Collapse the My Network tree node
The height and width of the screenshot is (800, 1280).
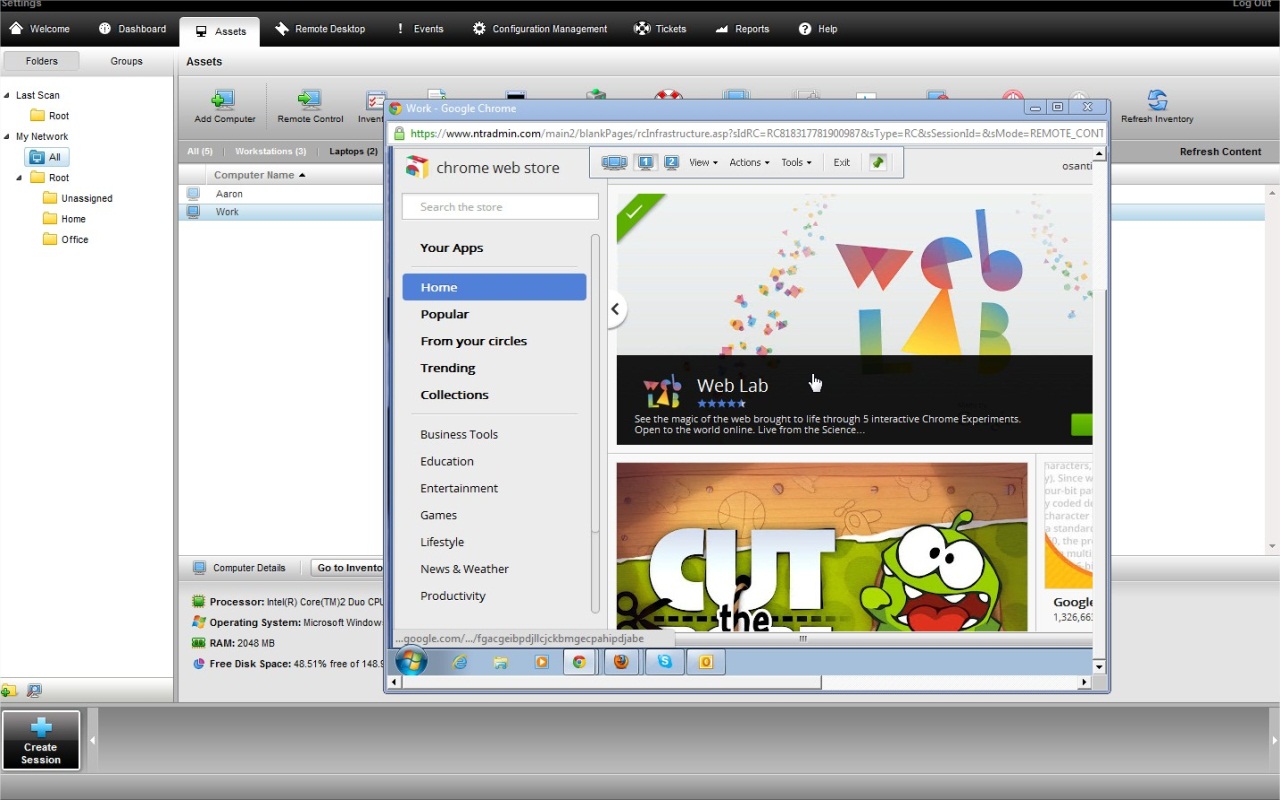click(6, 136)
